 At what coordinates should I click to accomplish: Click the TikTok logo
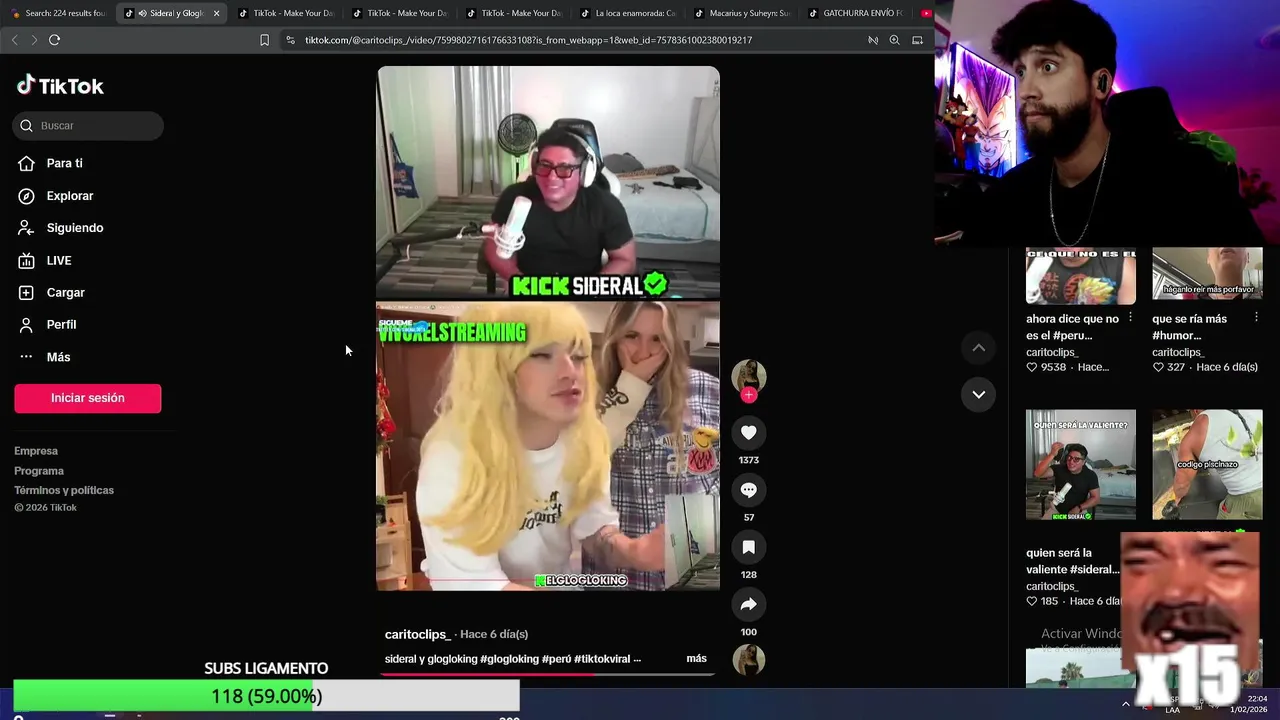coord(60,86)
